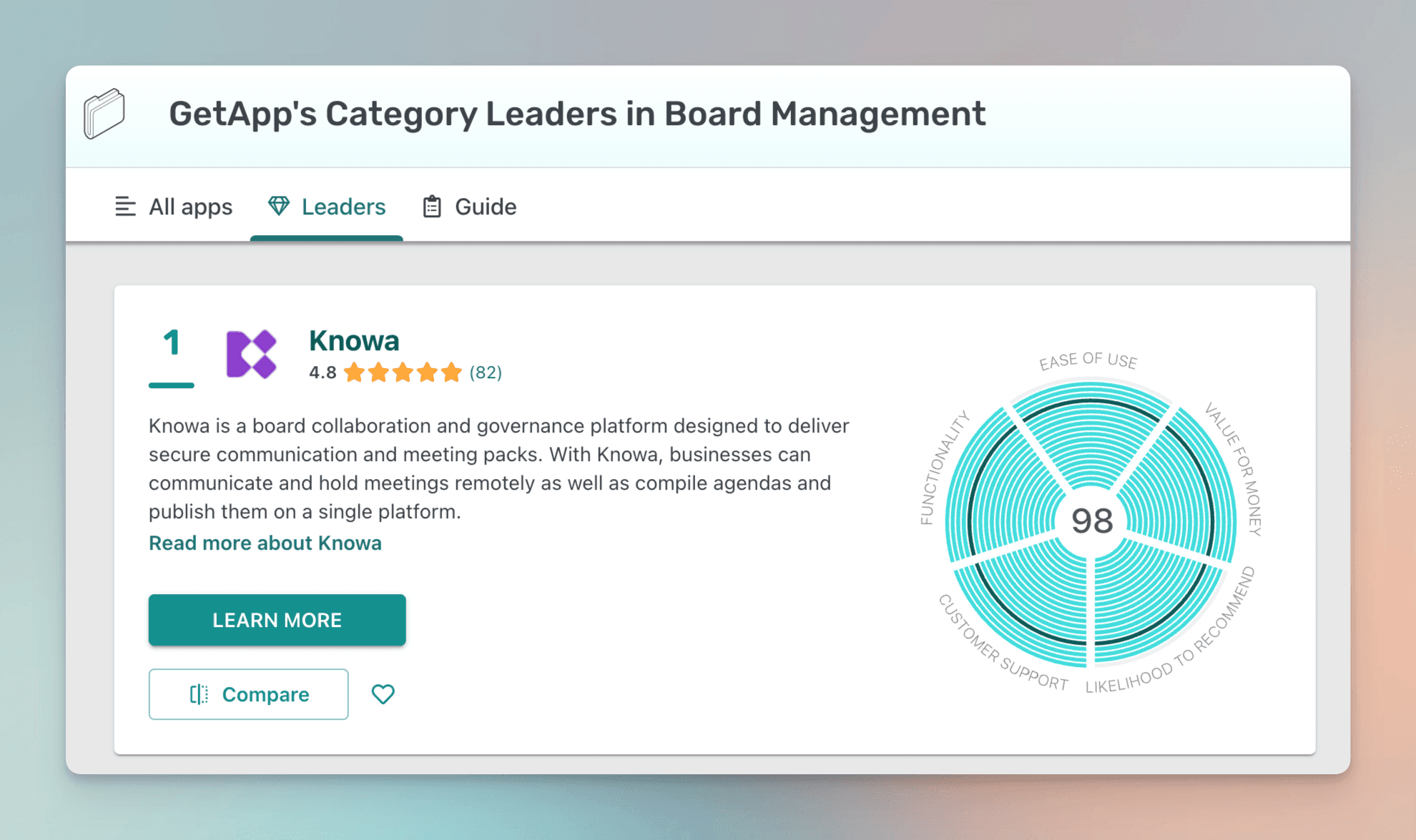Click the Guide clipboard icon
This screenshot has width=1416, height=840.
[x=431, y=207]
